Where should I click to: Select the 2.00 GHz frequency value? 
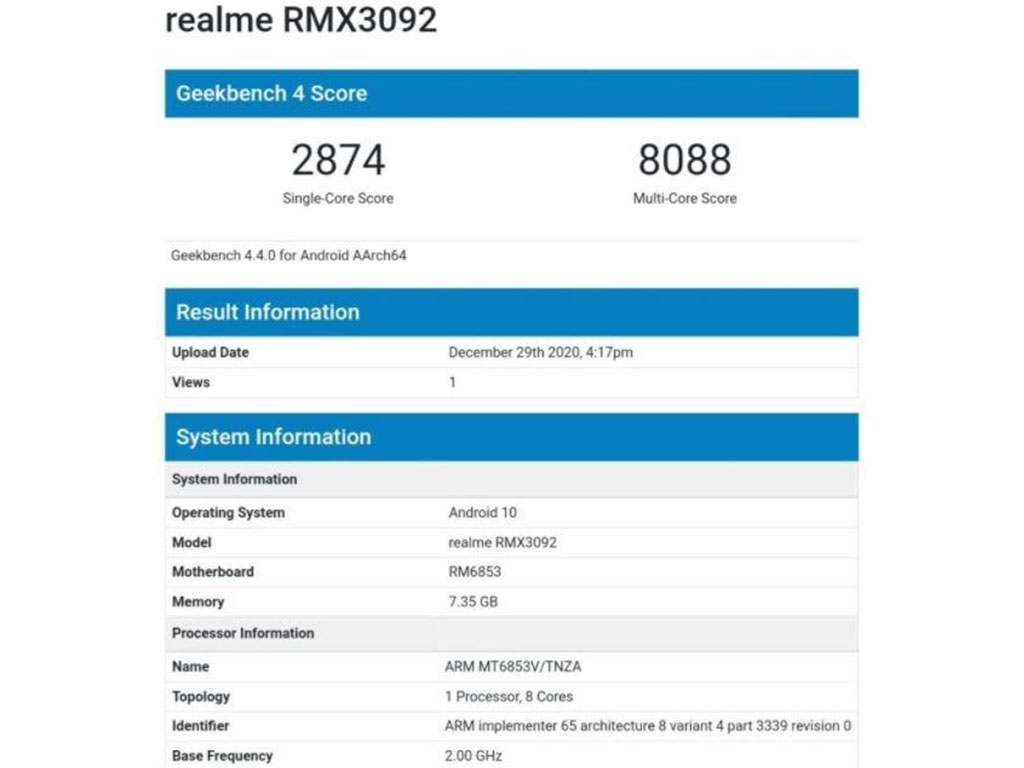pyautogui.click(x=473, y=756)
